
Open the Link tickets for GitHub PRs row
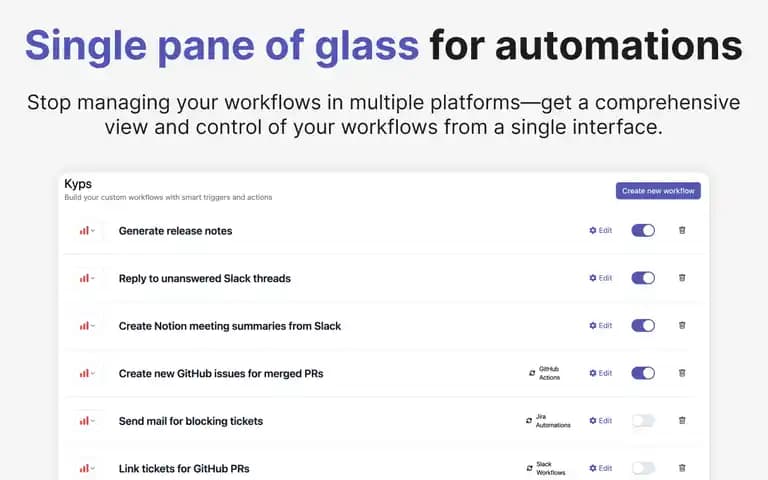(x=384, y=468)
